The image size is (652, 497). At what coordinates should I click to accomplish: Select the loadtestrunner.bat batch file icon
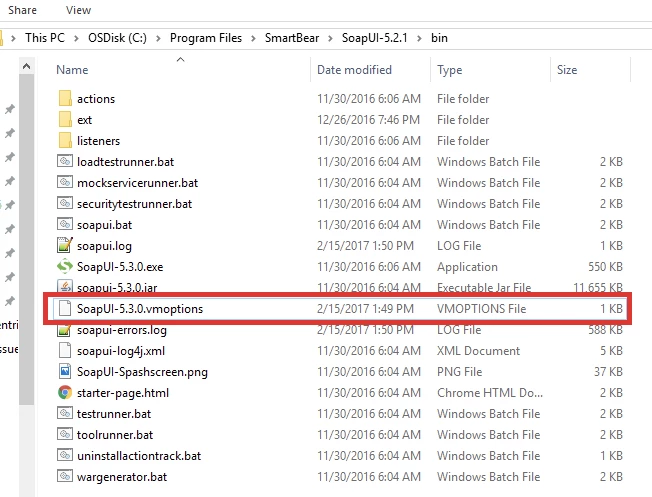[65, 161]
